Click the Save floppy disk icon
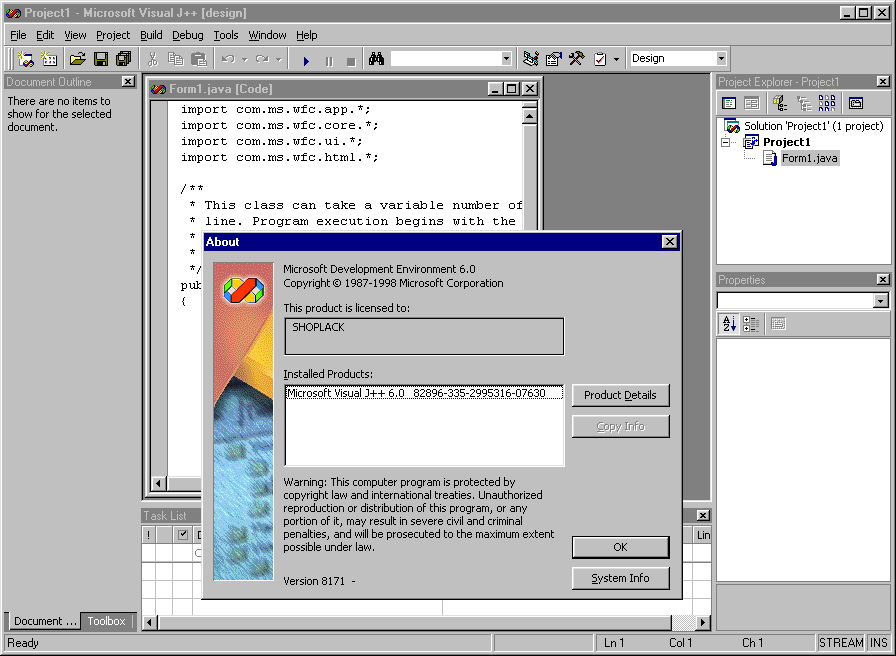Image resolution: width=896 pixels, height=656 pixels. pyautogui.click(x=101, y=59)
